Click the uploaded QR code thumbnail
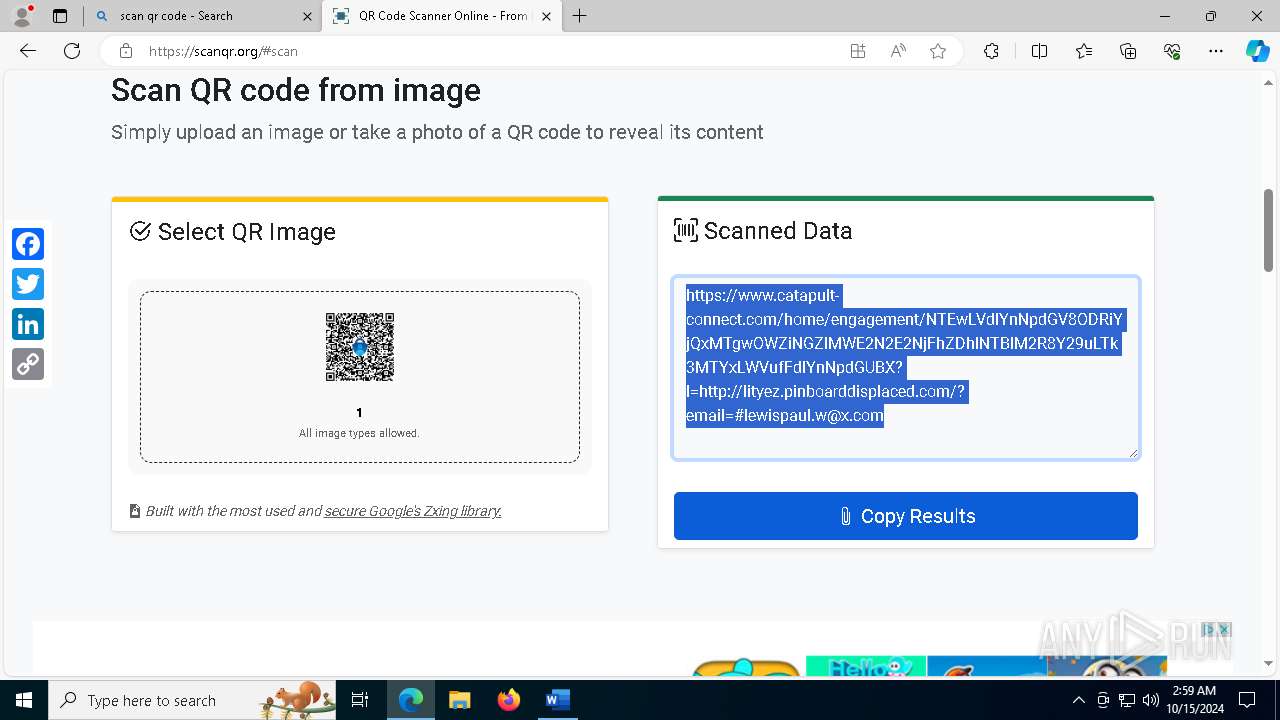 coord(359,347)
